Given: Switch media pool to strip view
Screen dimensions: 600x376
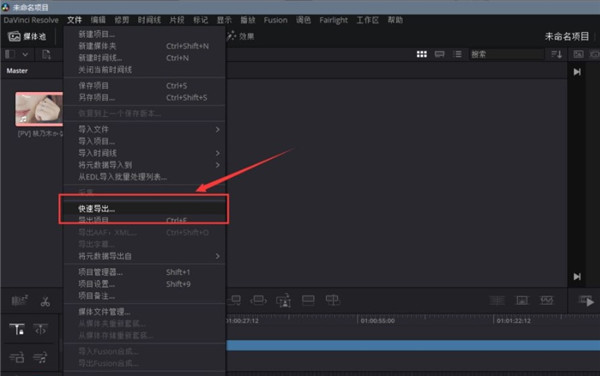Looking at the screenshot, I should pyautogui.click(x=440, y=54).
